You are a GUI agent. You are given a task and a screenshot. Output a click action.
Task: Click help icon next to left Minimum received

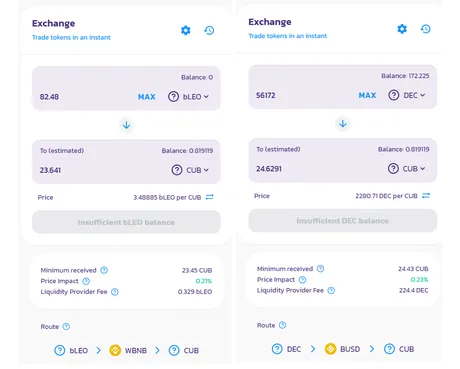[104, 270]
